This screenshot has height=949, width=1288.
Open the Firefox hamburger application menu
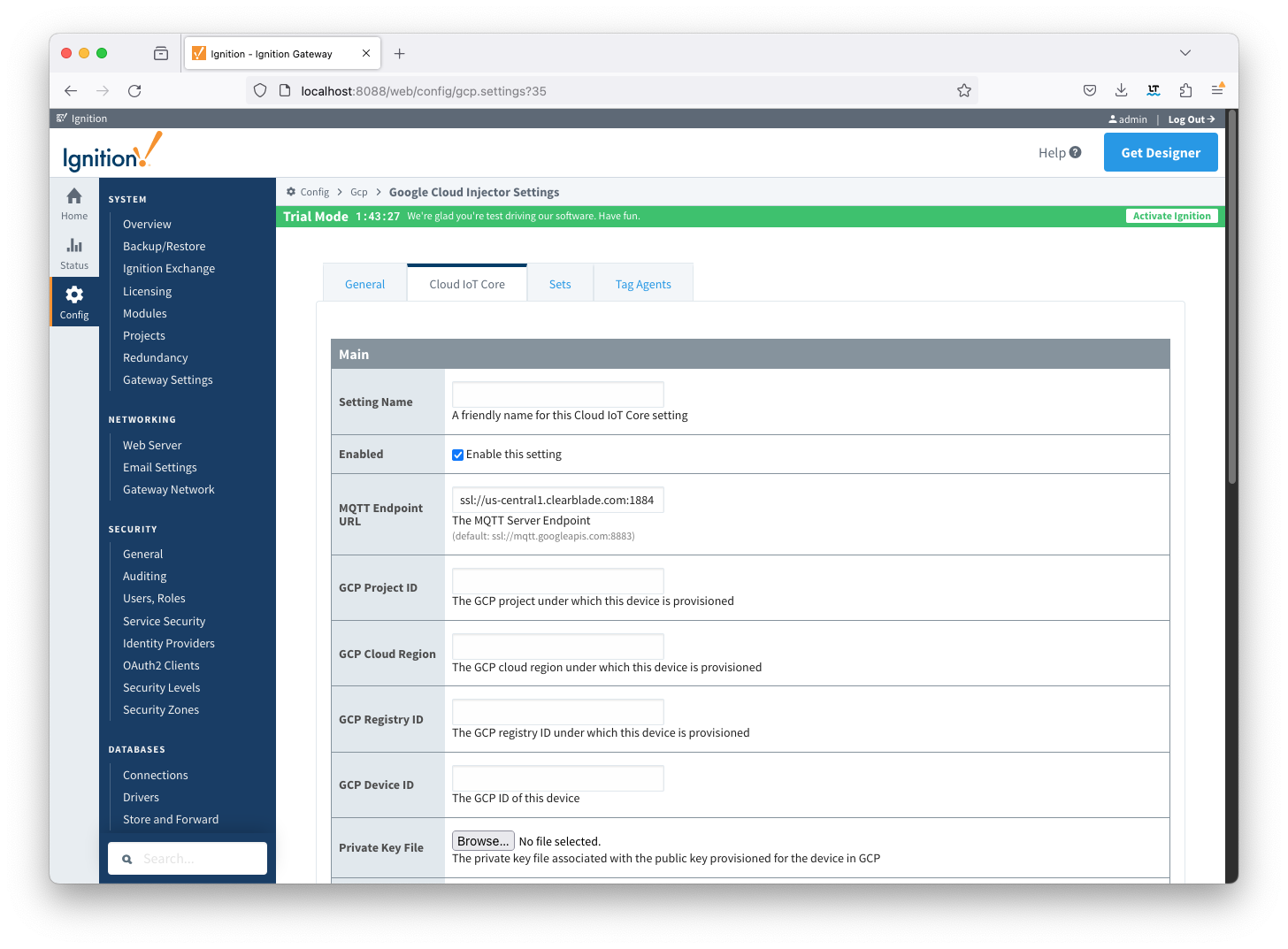tap(1217, 90)
